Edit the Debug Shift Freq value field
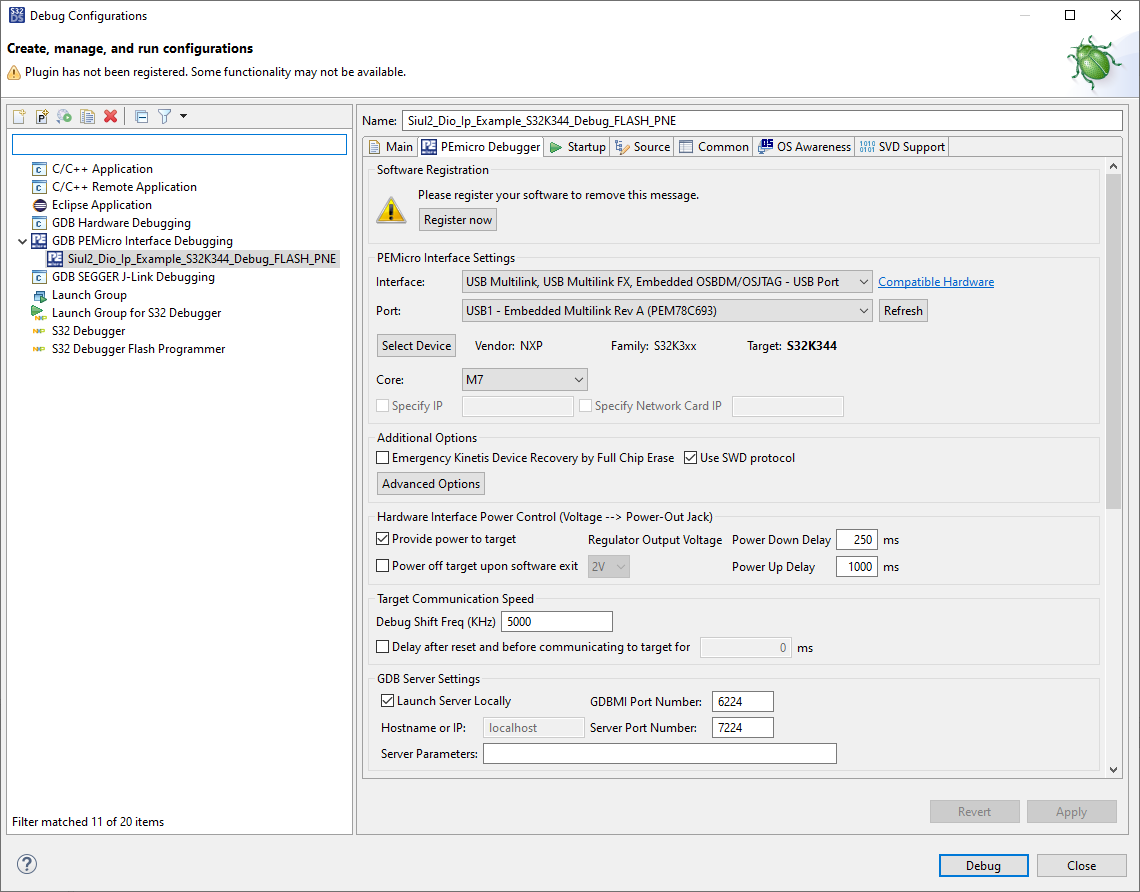1140x892 pixels. (x=556, y=621)
